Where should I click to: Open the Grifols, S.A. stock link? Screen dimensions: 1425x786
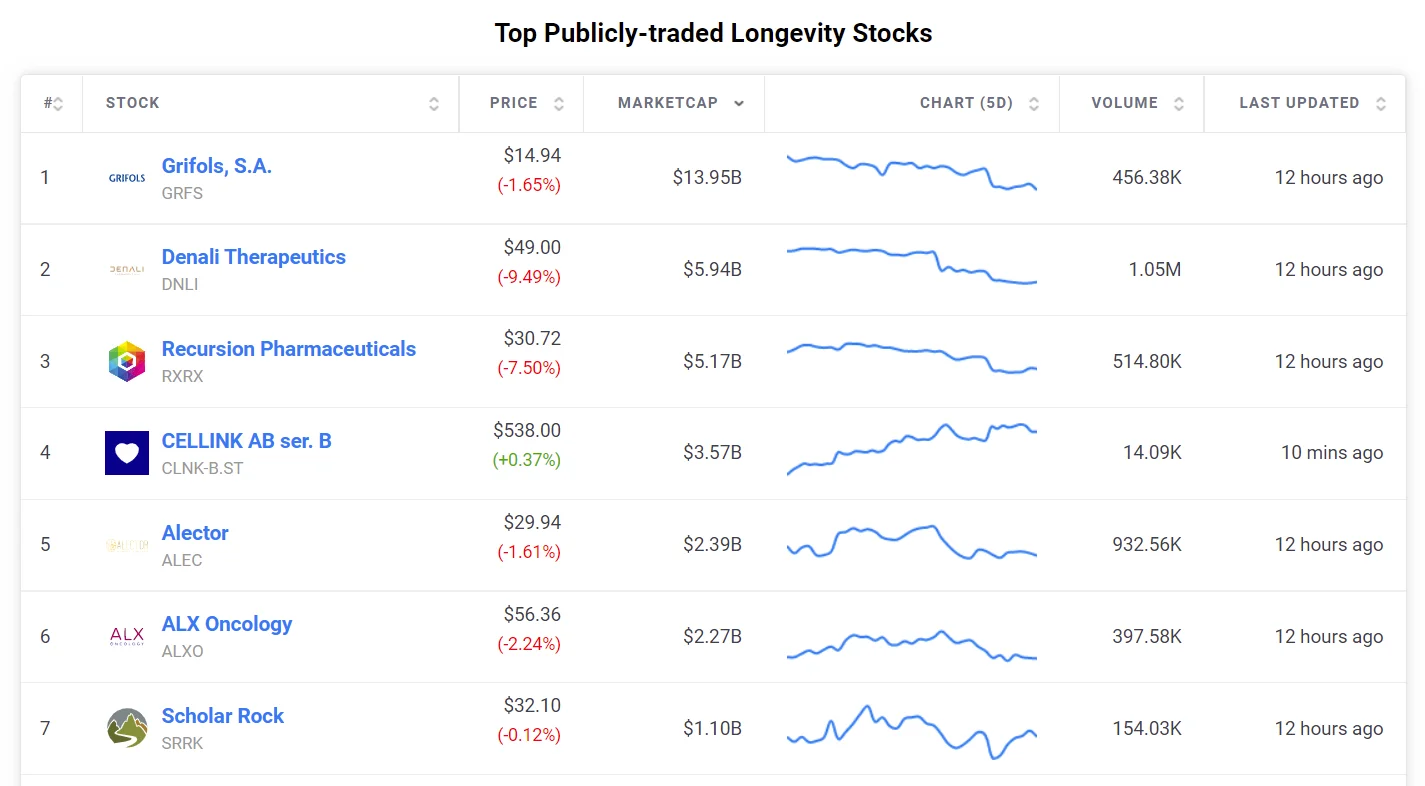tap(217, 166)
